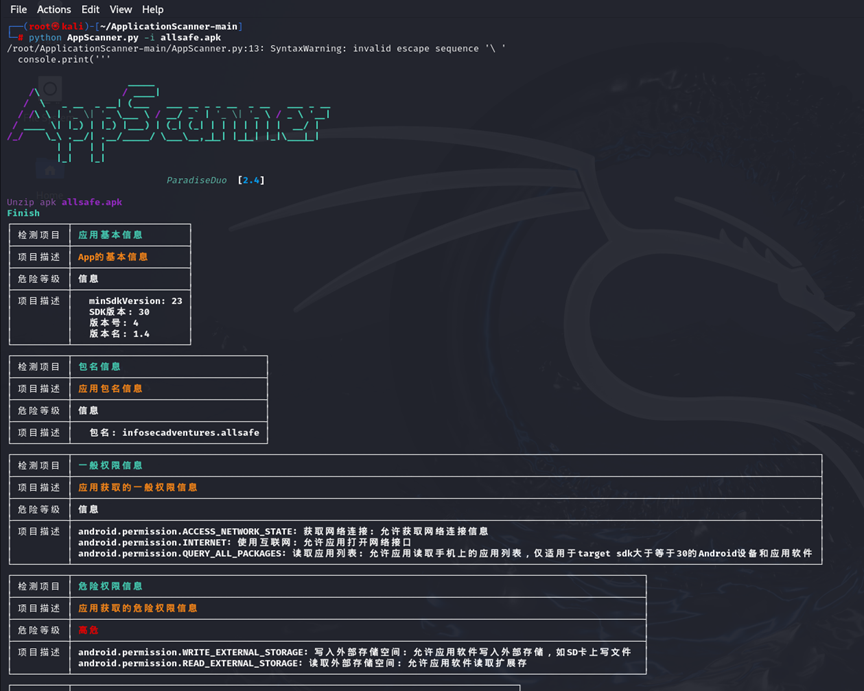Click the command text 'AppScanner.py'
This screenshot has width=864, height=691.
click(102, 37)
